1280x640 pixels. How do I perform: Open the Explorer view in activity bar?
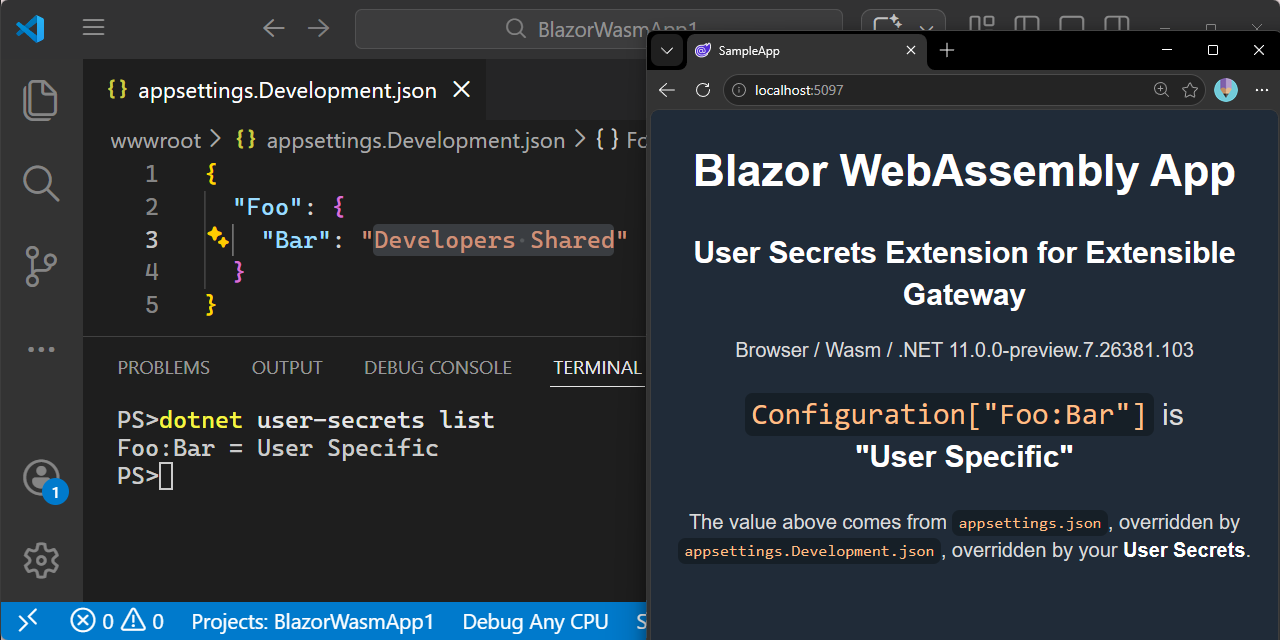pyautogui.click(x=40, y=99)
